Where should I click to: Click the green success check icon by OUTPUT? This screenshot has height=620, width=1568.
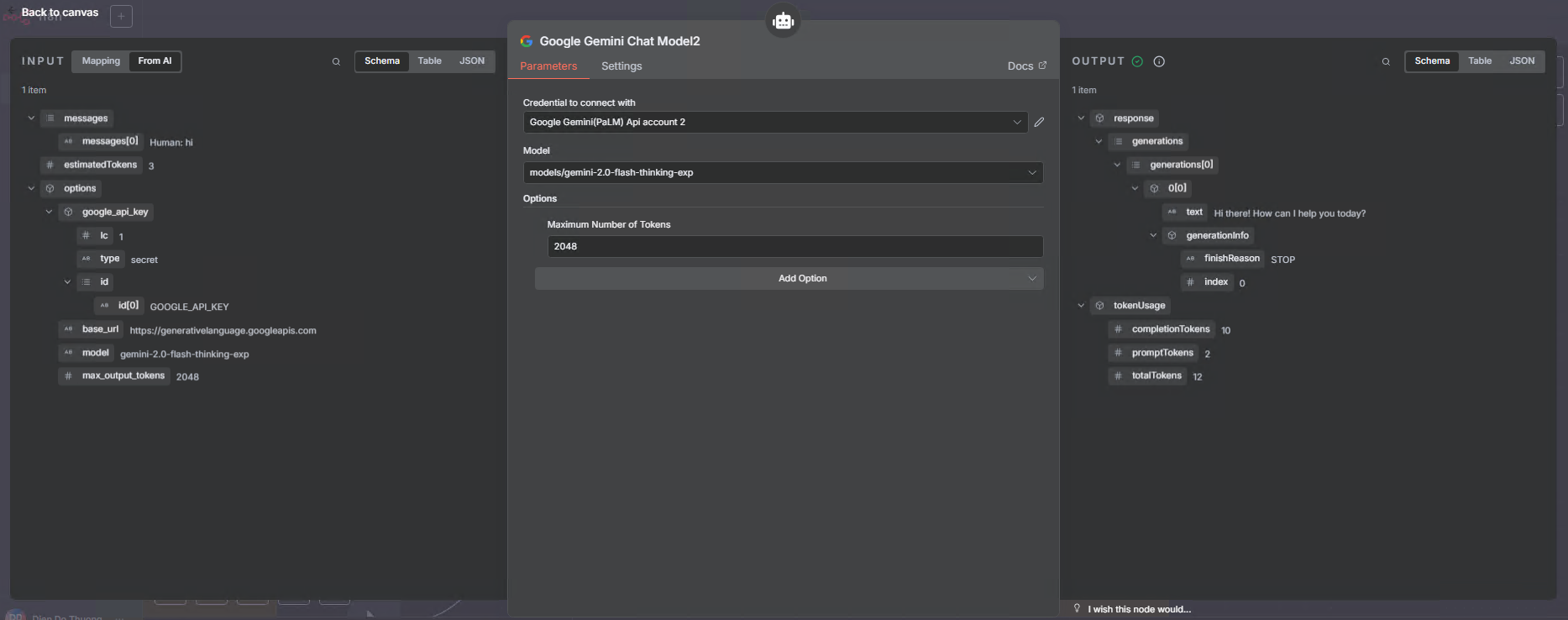point(1137,61)
